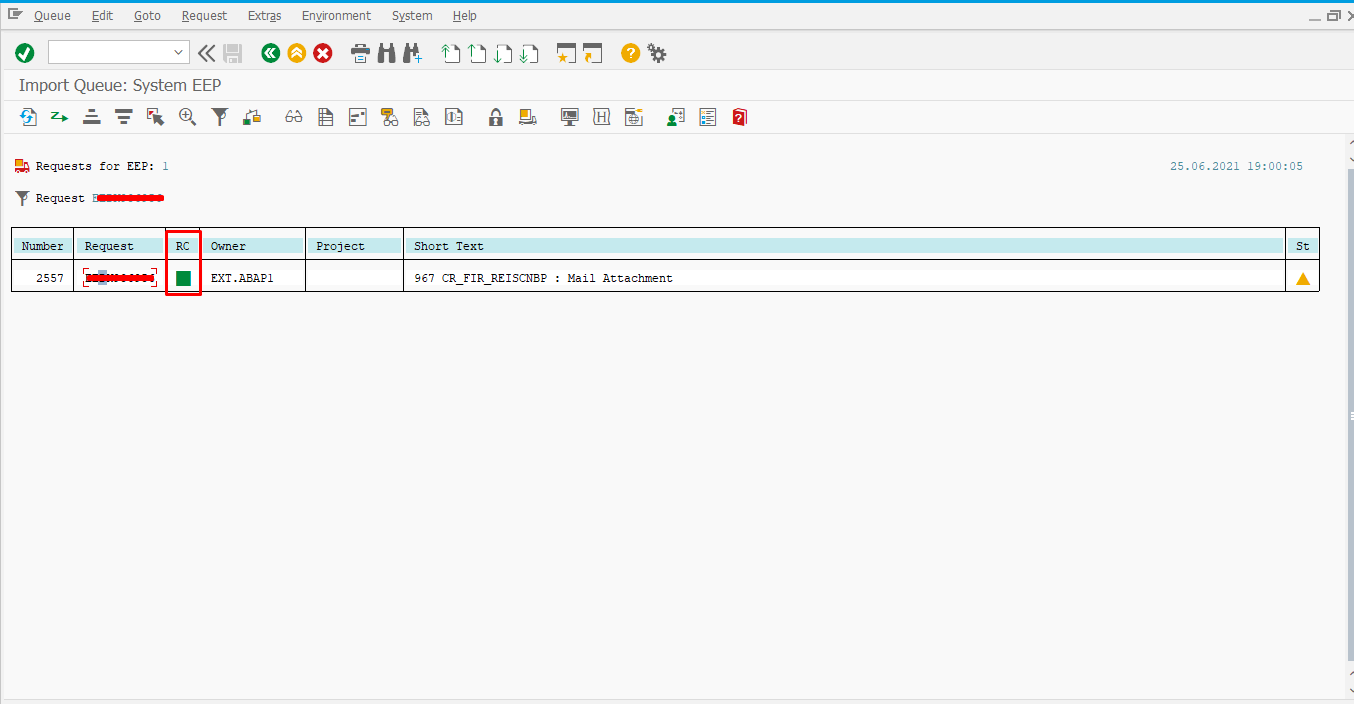Click the vertical scrollbar up arrow
The image size is (1354, 704).
[1350, 144]
